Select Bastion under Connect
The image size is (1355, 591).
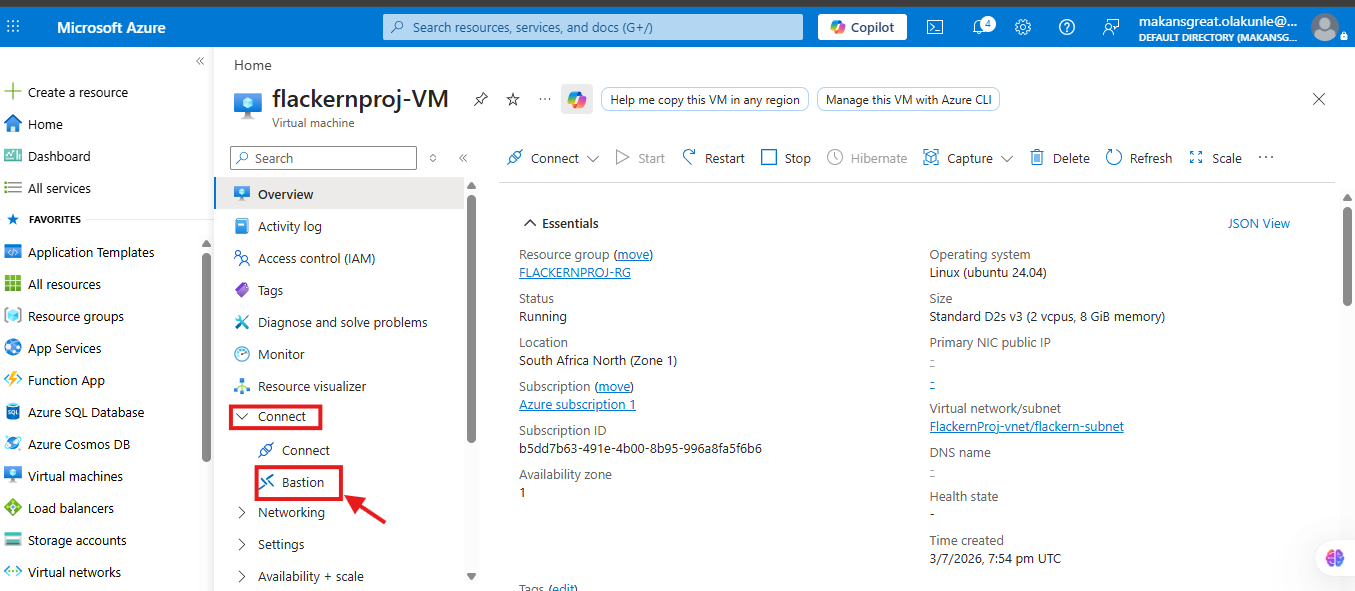[x=298, y=482]
